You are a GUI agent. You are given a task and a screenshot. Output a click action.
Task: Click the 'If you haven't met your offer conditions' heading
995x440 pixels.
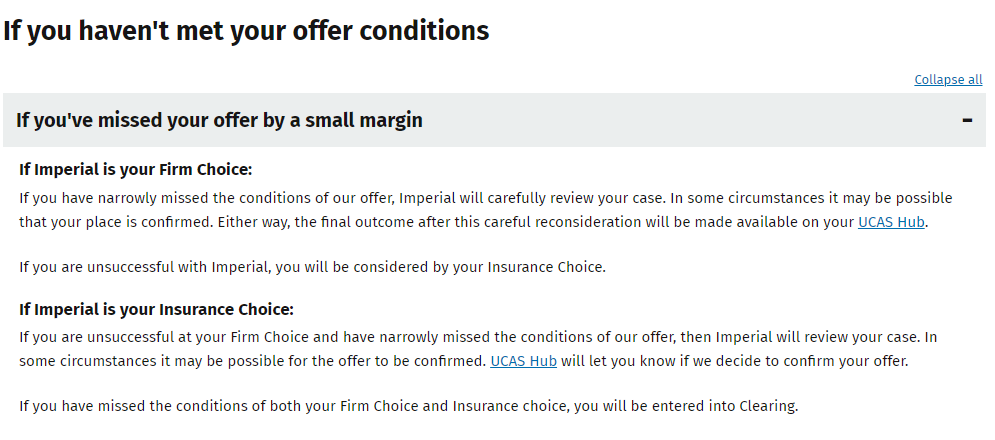[x=246, y=30]
